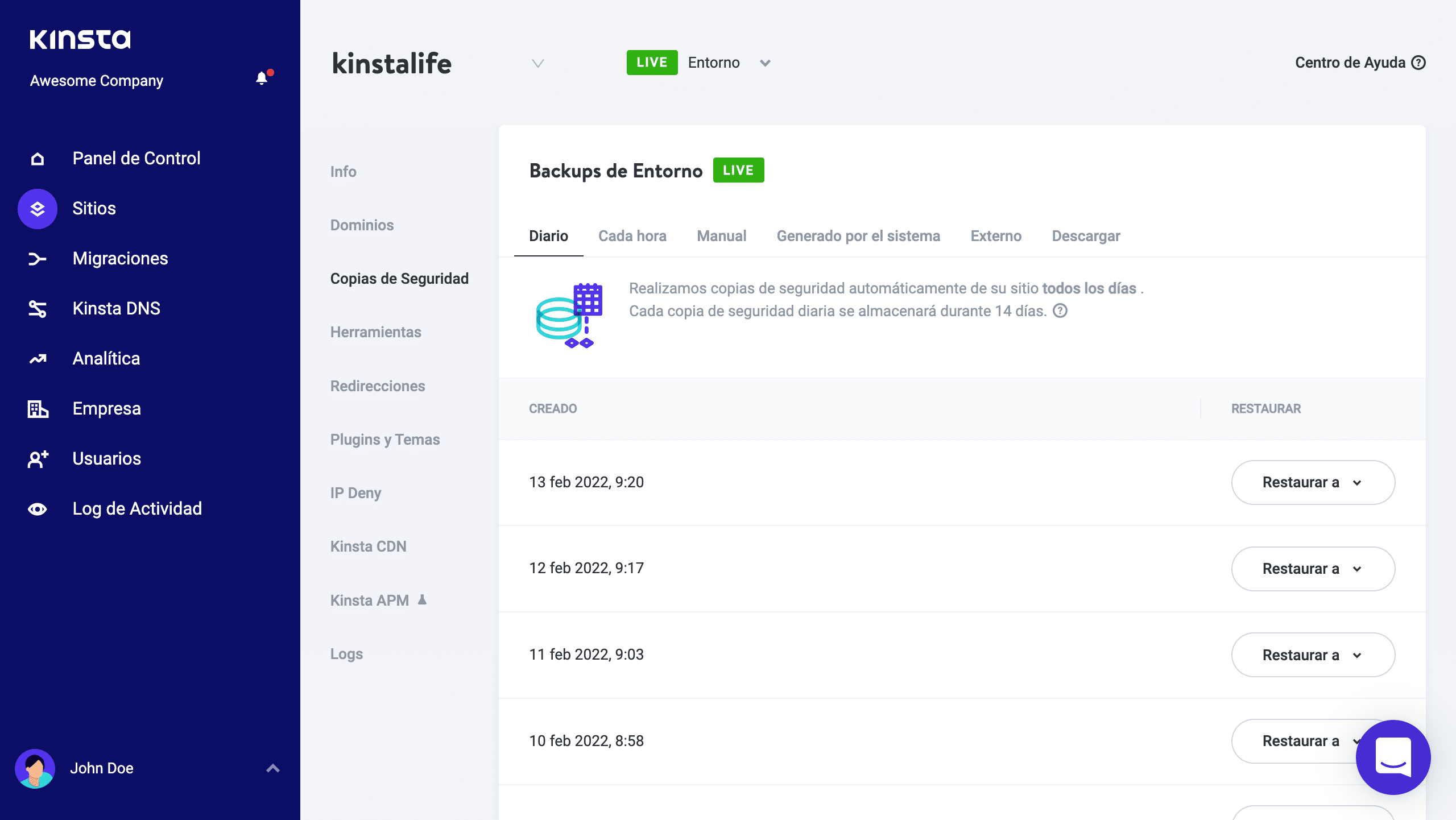Click the Empresa building icon
This screenshot has width=1456, height=820.
click(38, 409)
